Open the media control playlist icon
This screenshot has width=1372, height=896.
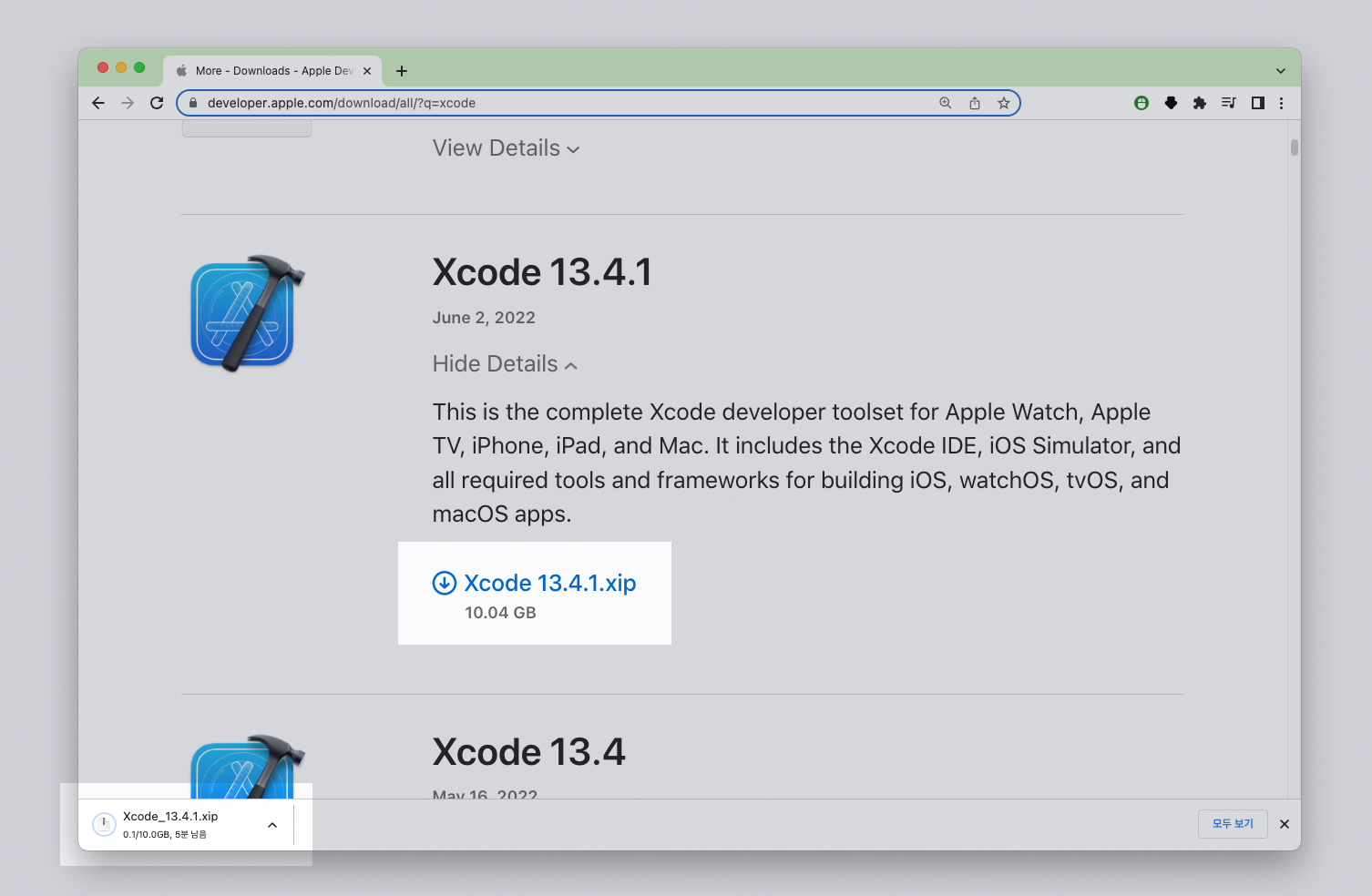[1229, 103]
